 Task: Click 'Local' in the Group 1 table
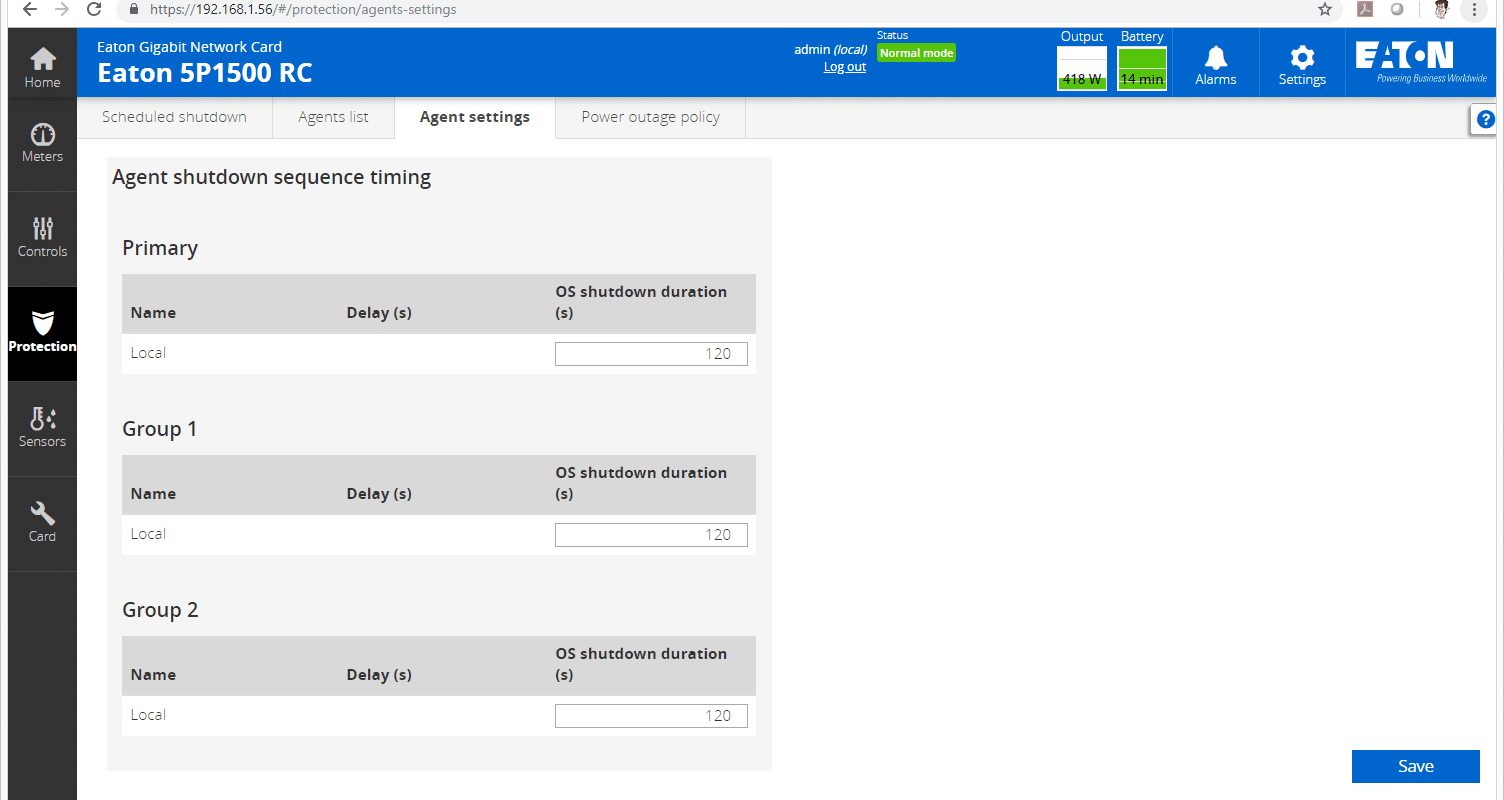(x=148, y=534)
